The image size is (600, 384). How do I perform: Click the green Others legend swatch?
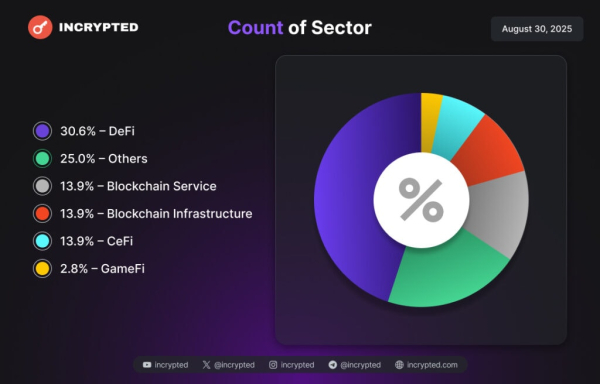click(42, 159)
